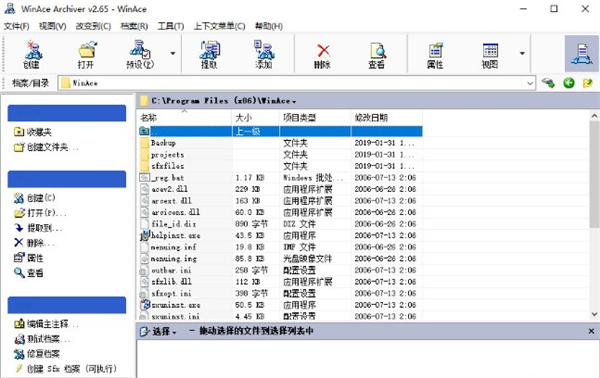This screenshot has width=600, height=378.
Task: Click the 提取 (Extract) toolbar icon
Action: coord(209,54)
